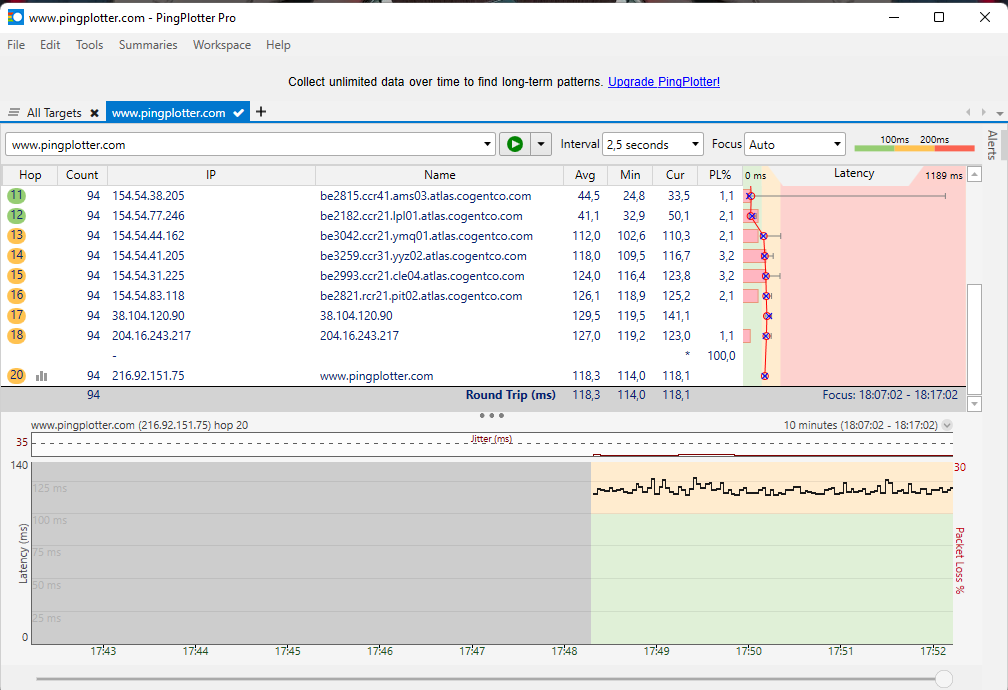This screenshot has height=690, width=1008.
Task: Open the Summaries menu
Action: 148,45
